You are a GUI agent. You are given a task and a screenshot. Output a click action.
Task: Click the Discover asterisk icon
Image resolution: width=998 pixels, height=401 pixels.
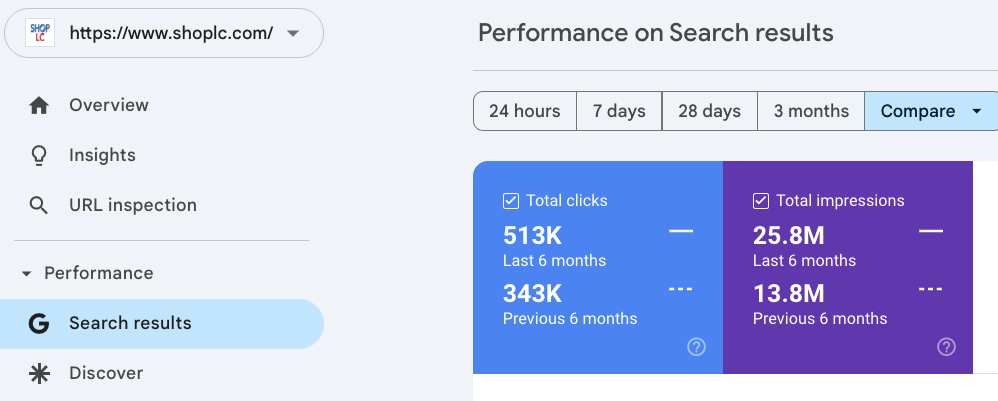pos(39,373)
